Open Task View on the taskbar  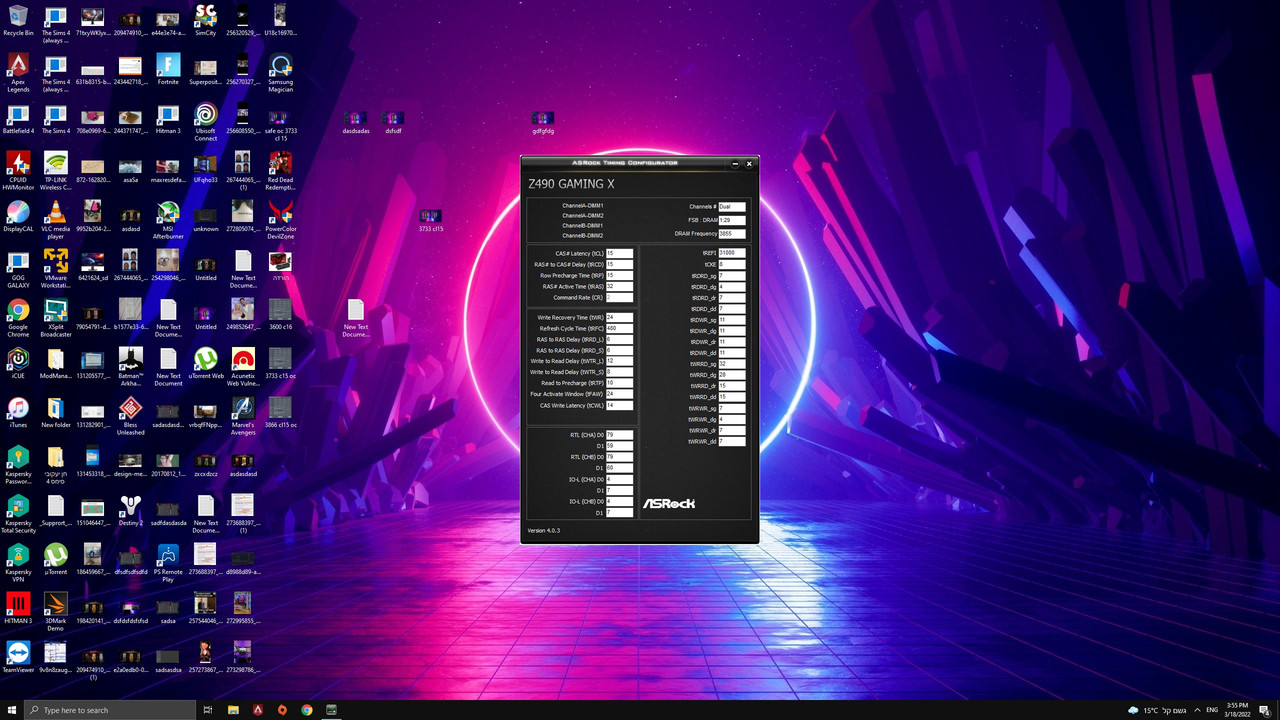tap(207, 709)
